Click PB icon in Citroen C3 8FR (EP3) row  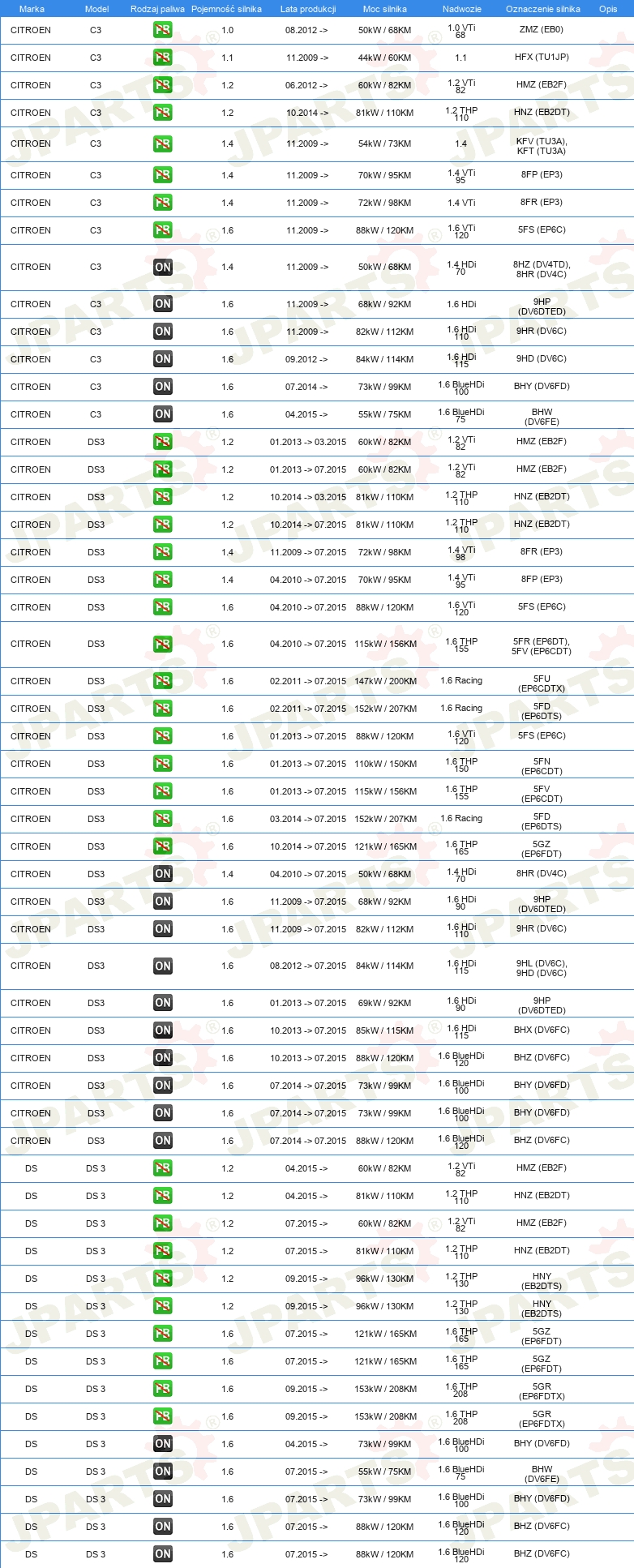tap(163, 203)
